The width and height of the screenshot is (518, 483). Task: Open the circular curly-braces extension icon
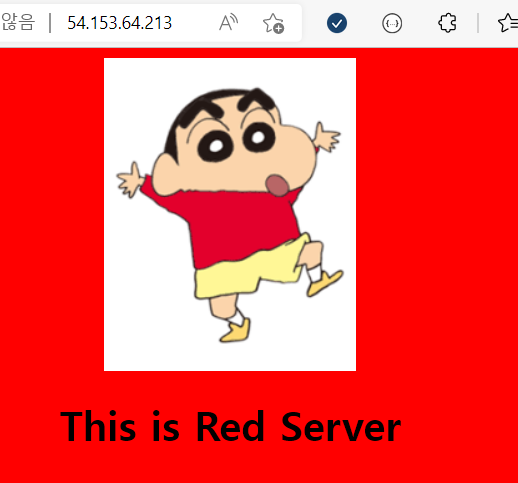392,23
